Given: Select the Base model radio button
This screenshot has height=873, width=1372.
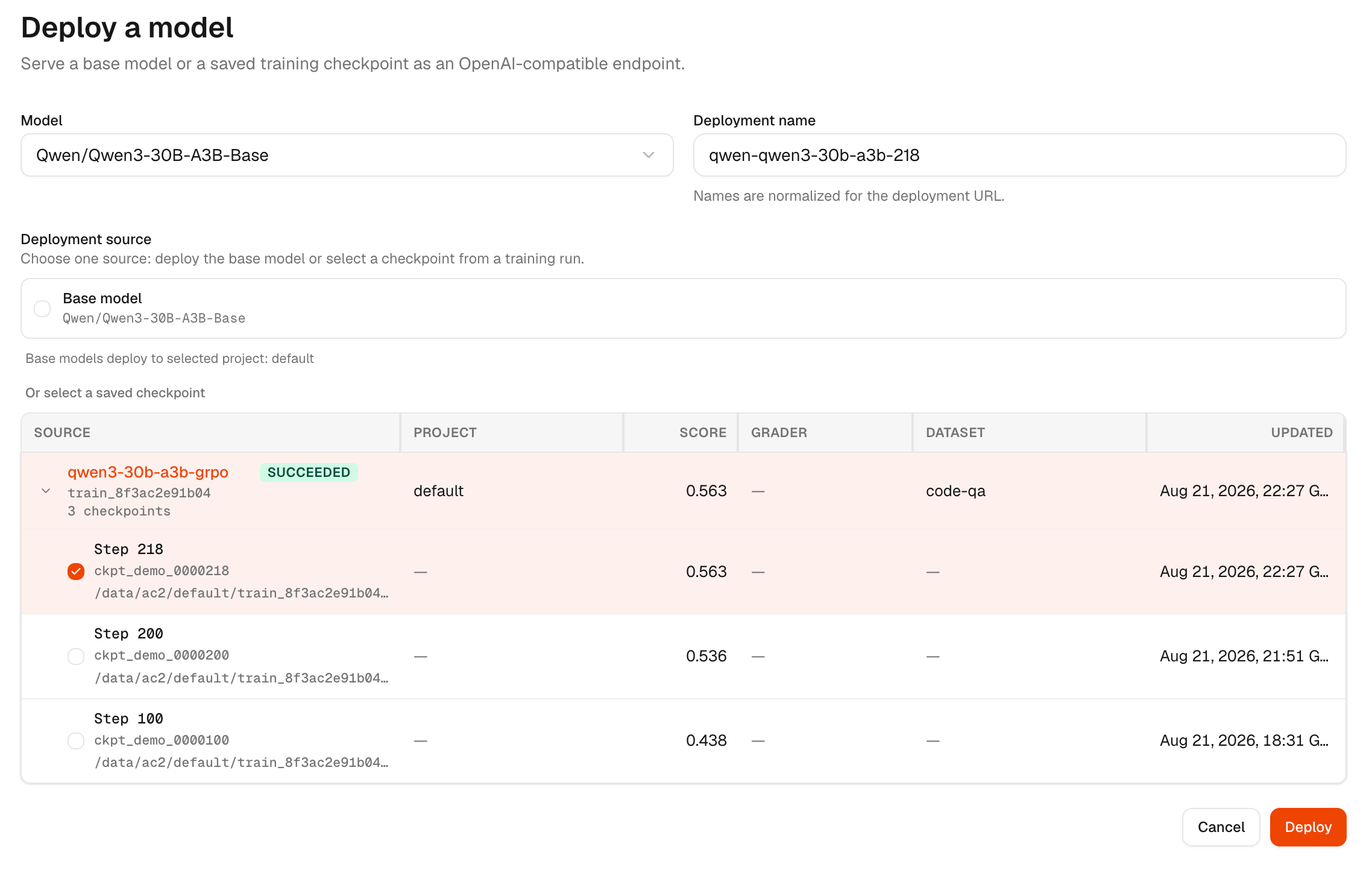Looking at the screenshot, I should [42, 309].
